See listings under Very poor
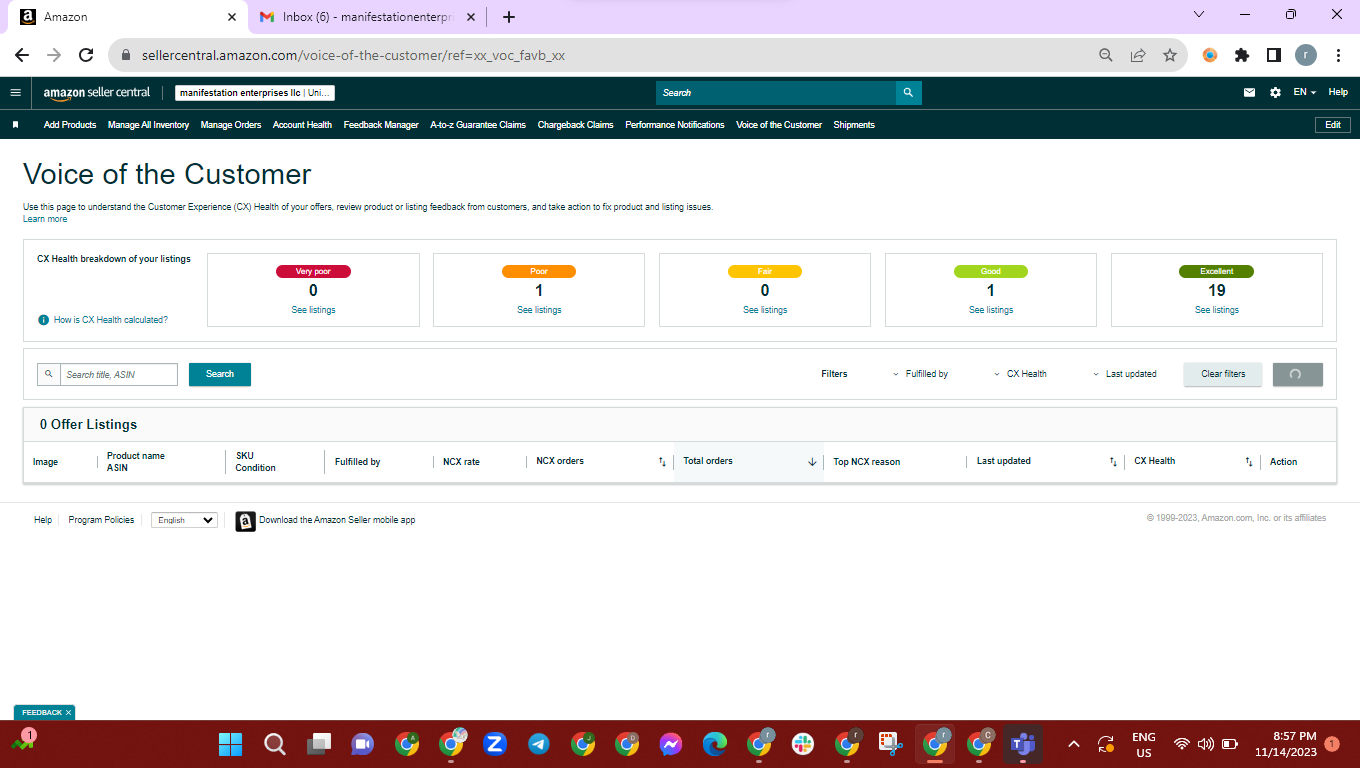This screenshot has width=1360, height=768. (x=313, y=310)
